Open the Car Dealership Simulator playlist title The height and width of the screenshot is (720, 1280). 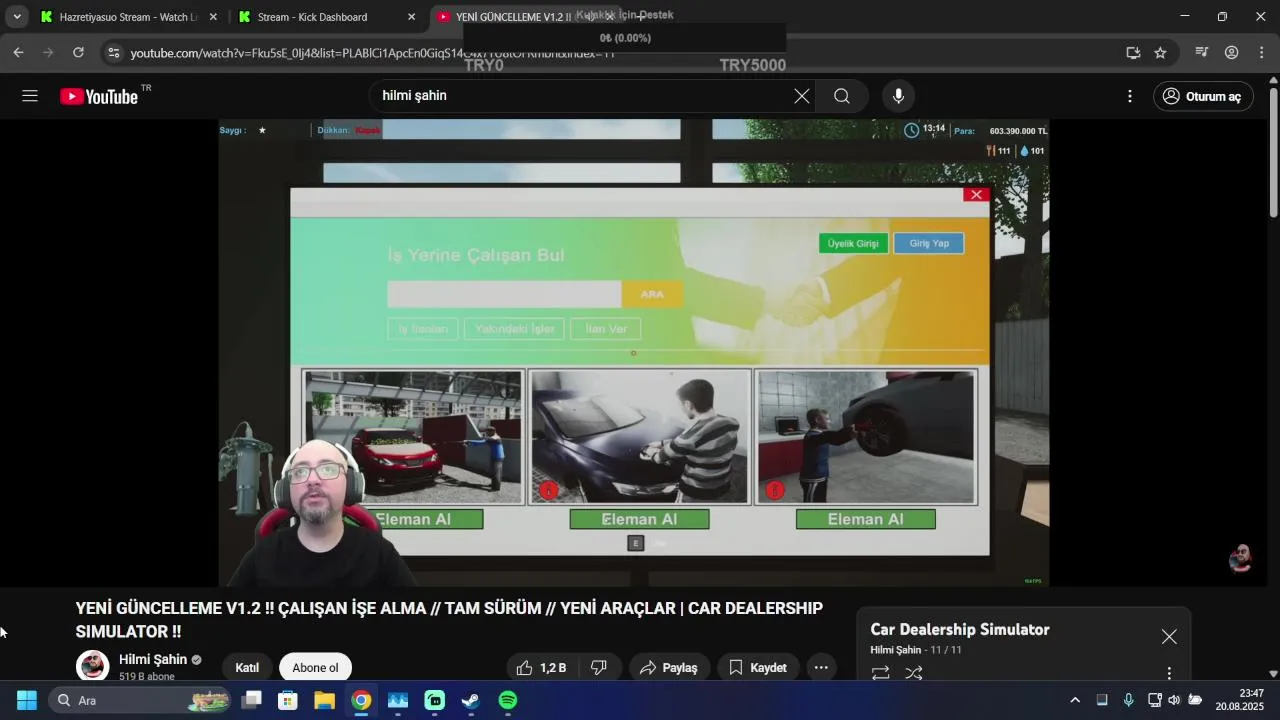pyautogui.click(x=960, y=630)
